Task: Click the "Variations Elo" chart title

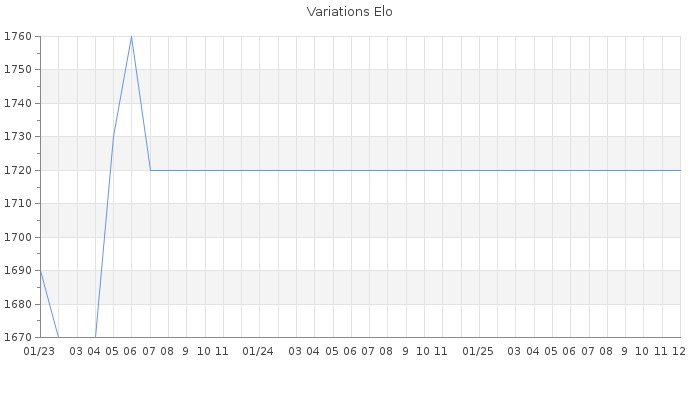Action: (x=349, y=12)
